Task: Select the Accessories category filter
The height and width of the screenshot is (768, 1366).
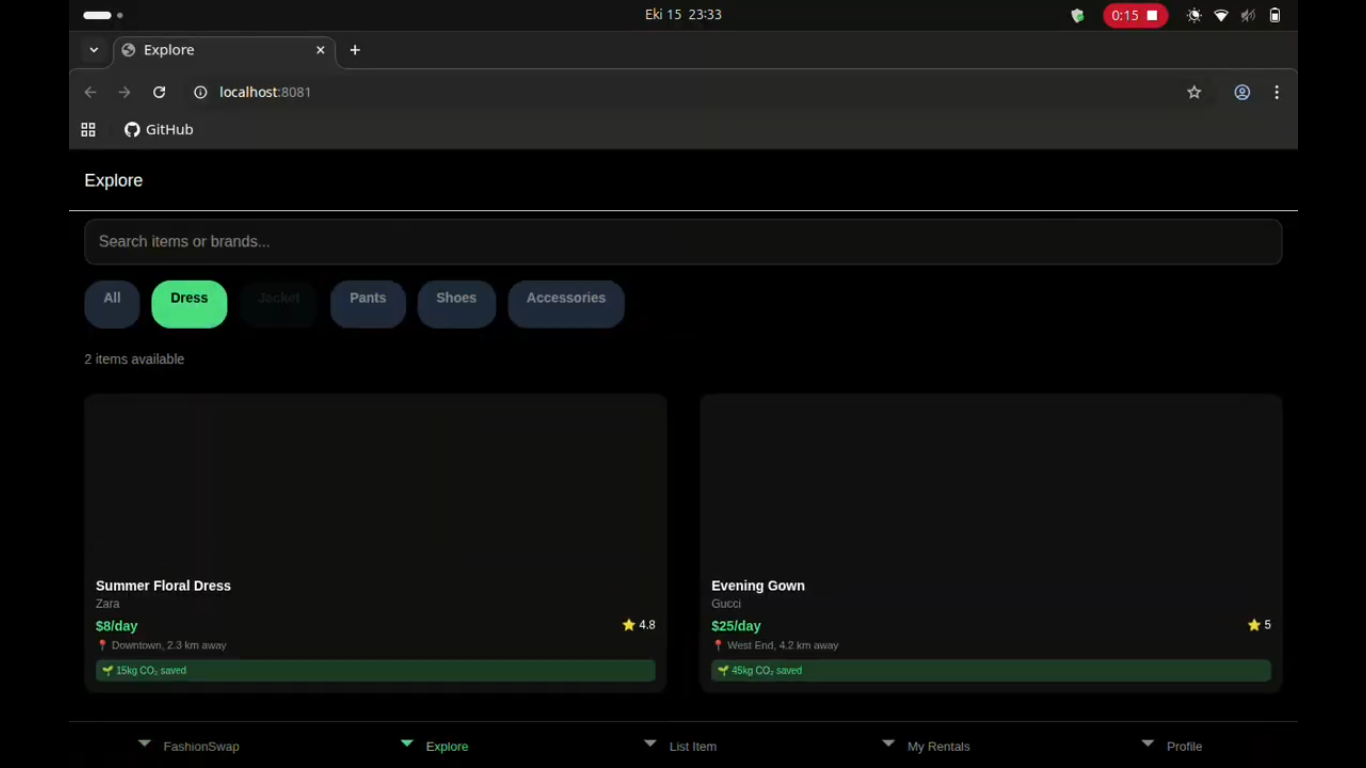Action: coord(566,304)
